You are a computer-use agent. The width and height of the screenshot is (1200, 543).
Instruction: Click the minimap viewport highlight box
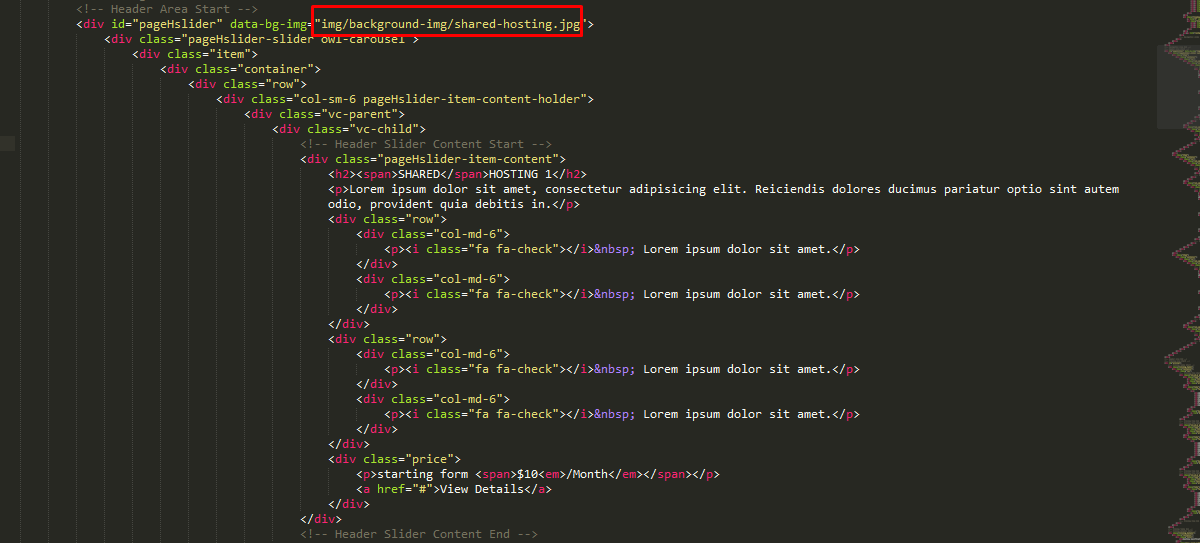pos(1178,88)
